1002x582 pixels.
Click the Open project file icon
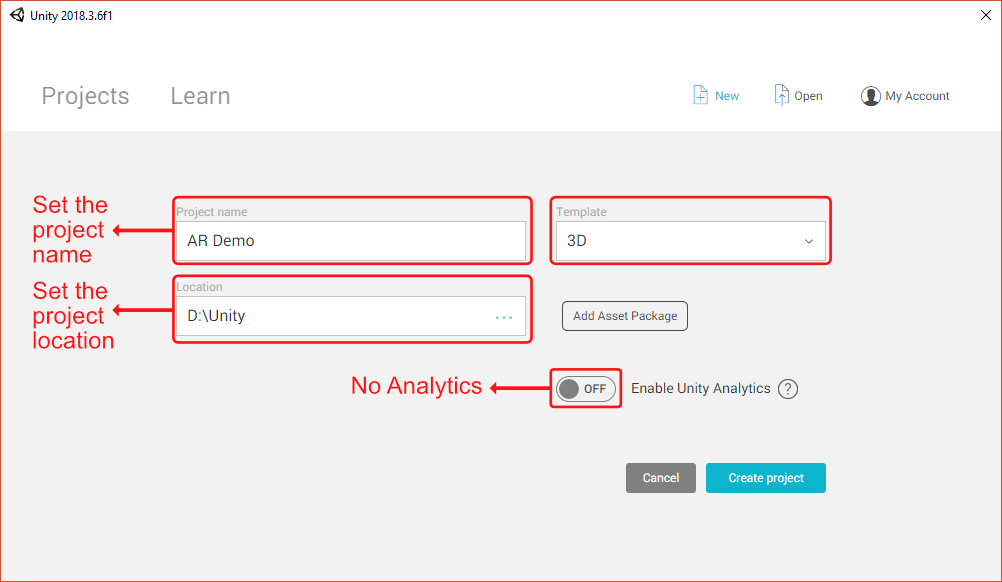click(x=782, y=95)
